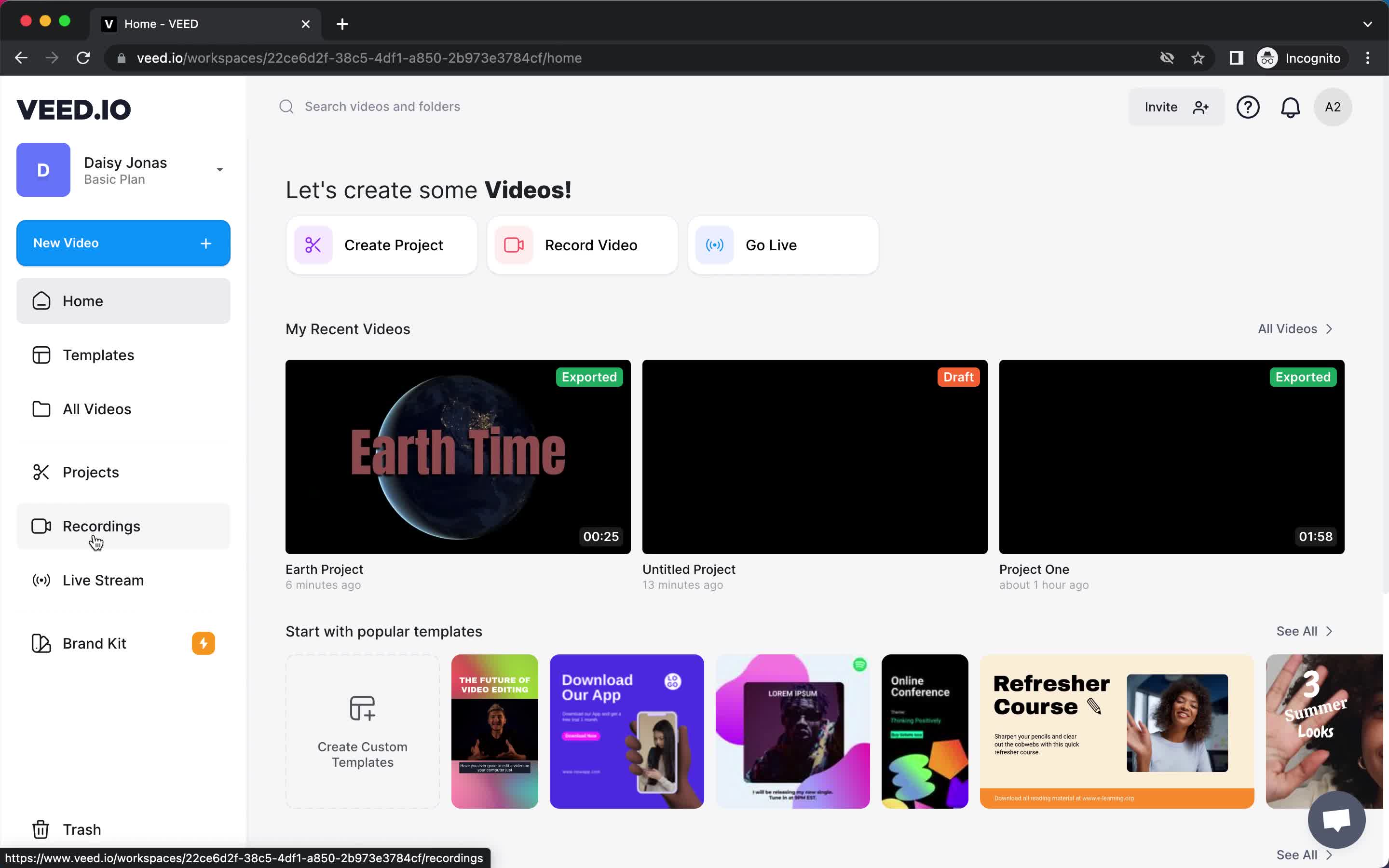Navigate to Projects section
Screen dimensions: 1389x868
tap(91, 472)
